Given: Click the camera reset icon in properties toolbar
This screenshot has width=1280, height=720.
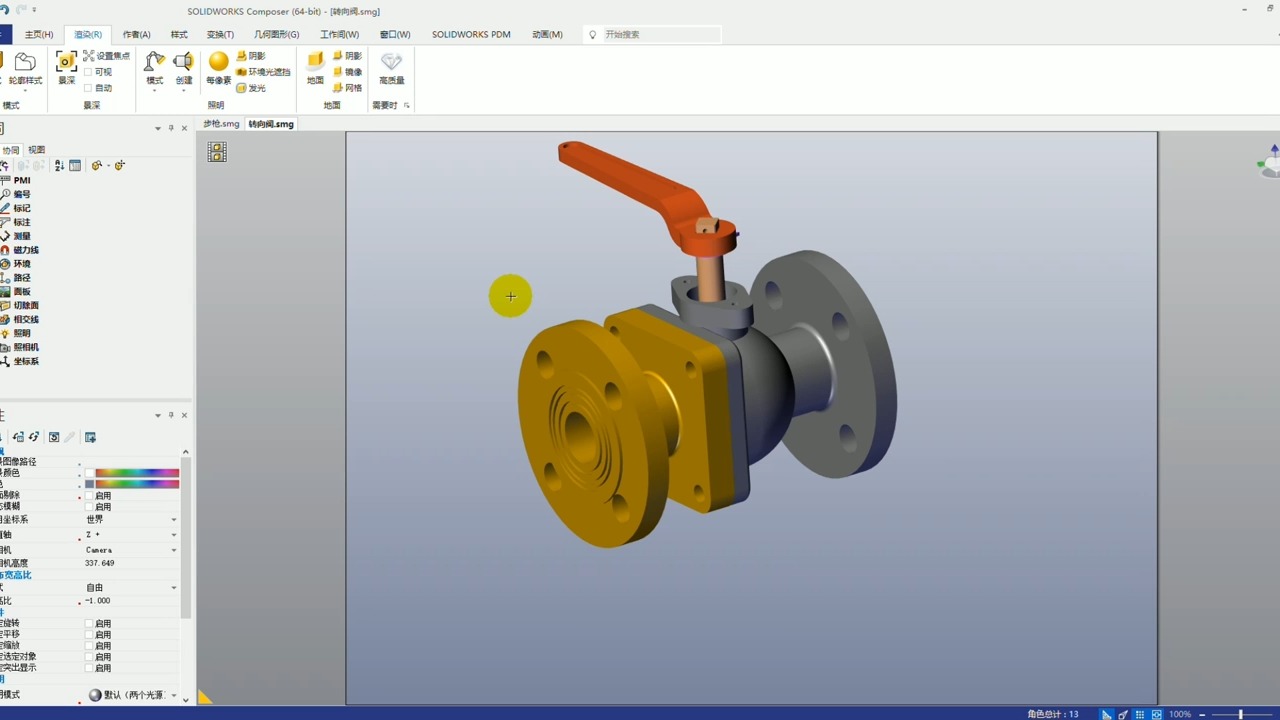Looking at the screenshot, I should pyautogui.click(x=54, y=437).
